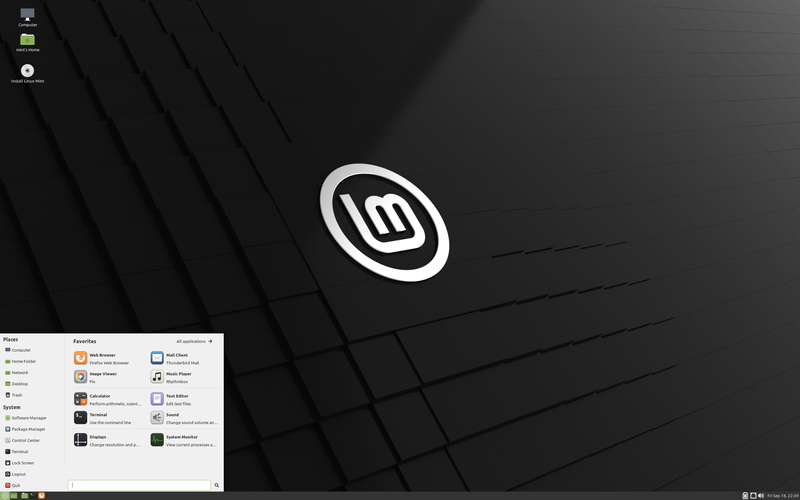The image size is (800, 500).
Task: Open Calculator from Favorites
Action: (x=107, y=399)
